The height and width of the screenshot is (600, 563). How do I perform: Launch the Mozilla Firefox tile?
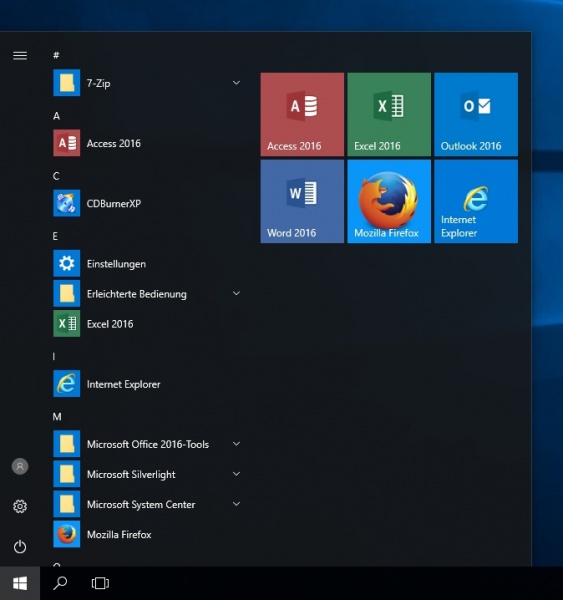389,201
